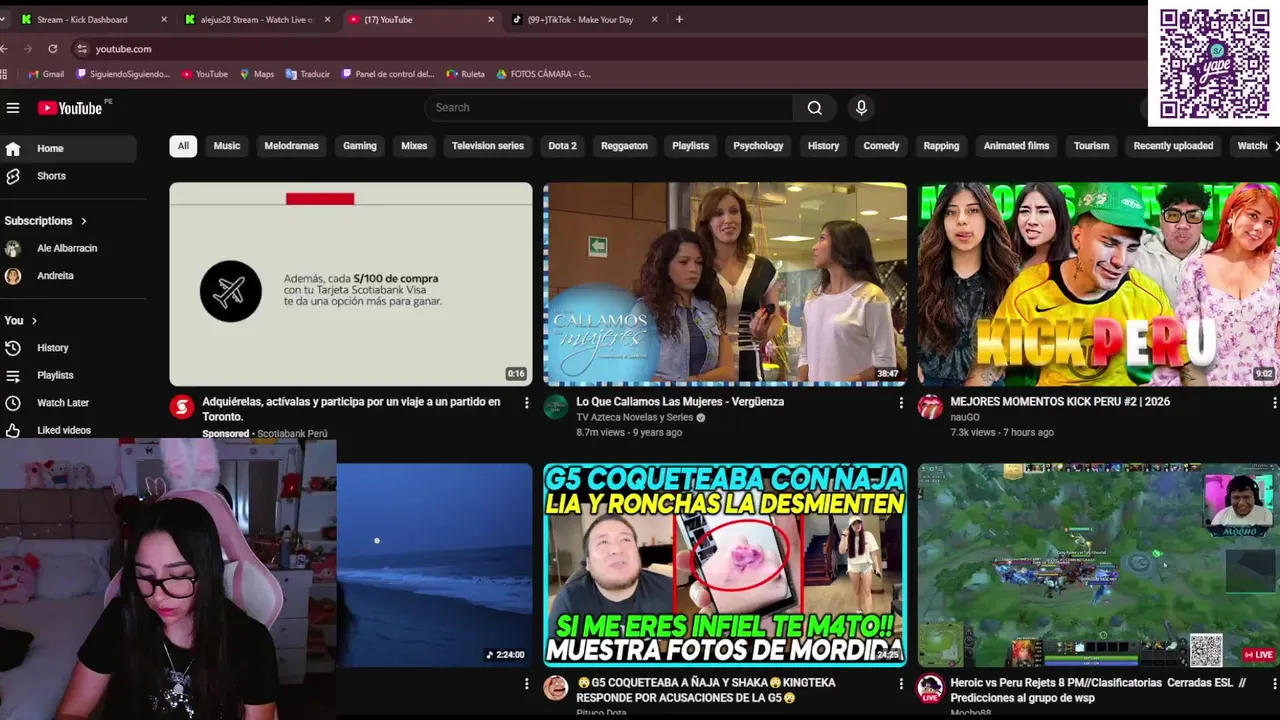1280x720 pixels.
Task: Open options for Lo Que Callamos Las Mujeres video
Action: click(x=901, y=403)
